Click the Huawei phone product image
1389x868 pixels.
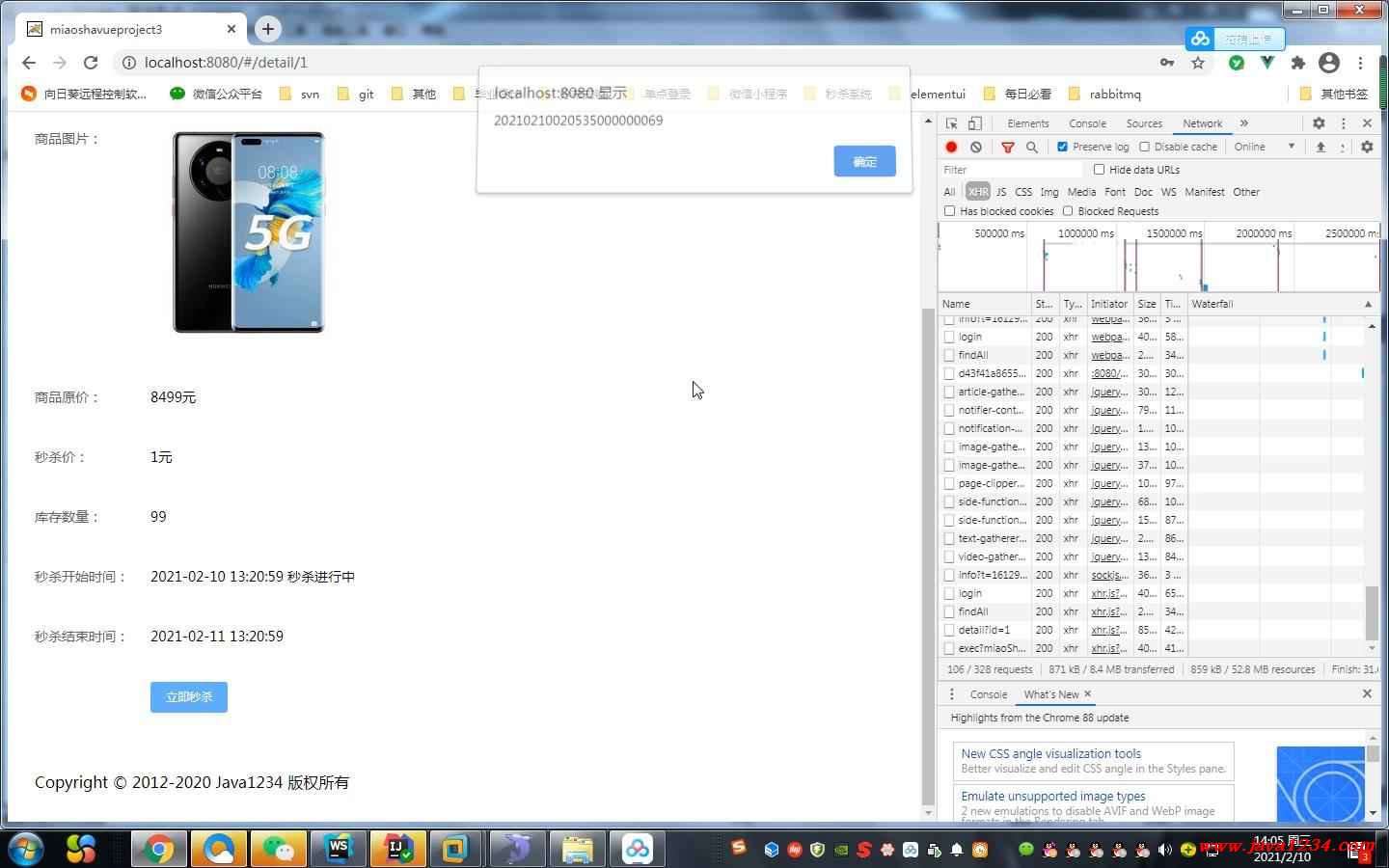[x=249, y=232]
